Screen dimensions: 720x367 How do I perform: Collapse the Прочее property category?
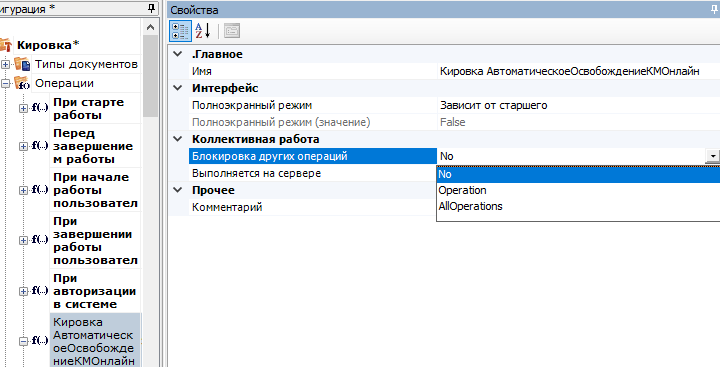[x=178, y=190]
